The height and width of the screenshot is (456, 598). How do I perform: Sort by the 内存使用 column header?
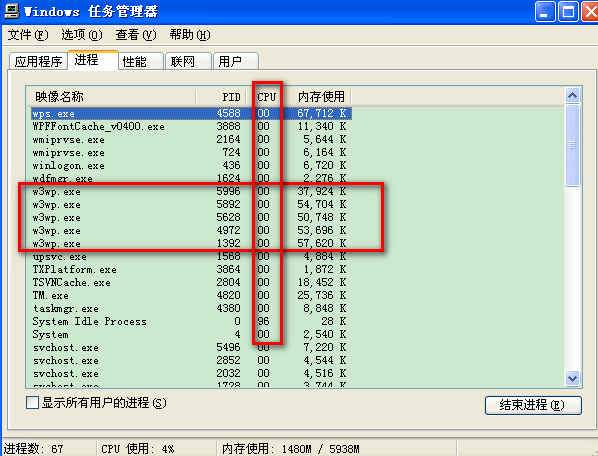[321, 97]
